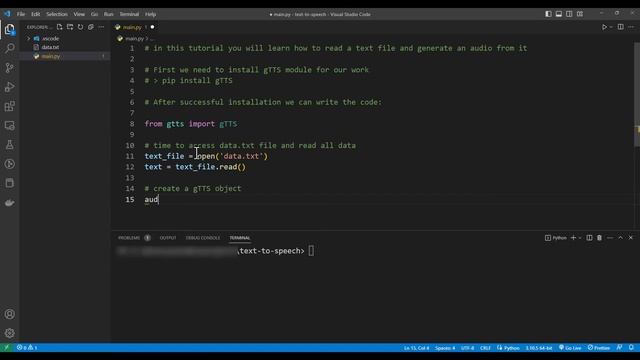Click main.py in the breadcrumb
The height and width of the screenshot is (360, 640).
click(x=134, y=38)
